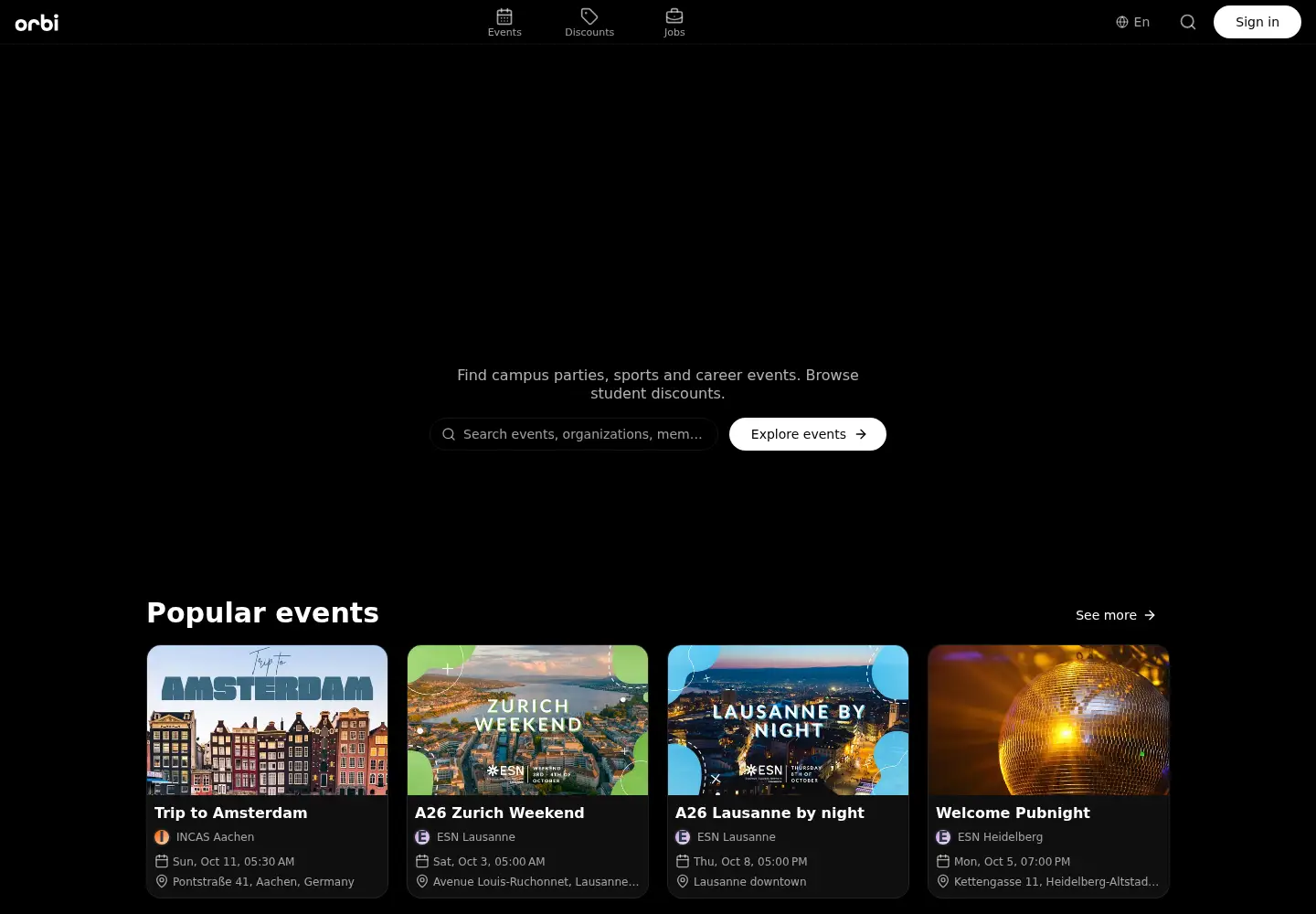Click the 'Find campus parties' tagline text
1316x914 pixels.
[658, 384]
